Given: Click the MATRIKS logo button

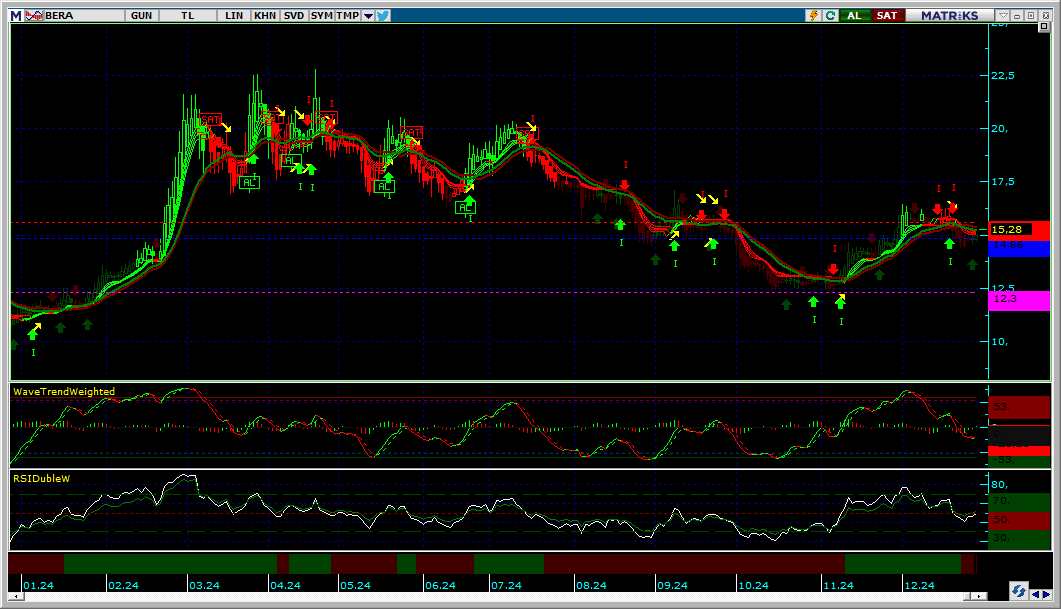Looking at the screenshot, I should [949, 16].
